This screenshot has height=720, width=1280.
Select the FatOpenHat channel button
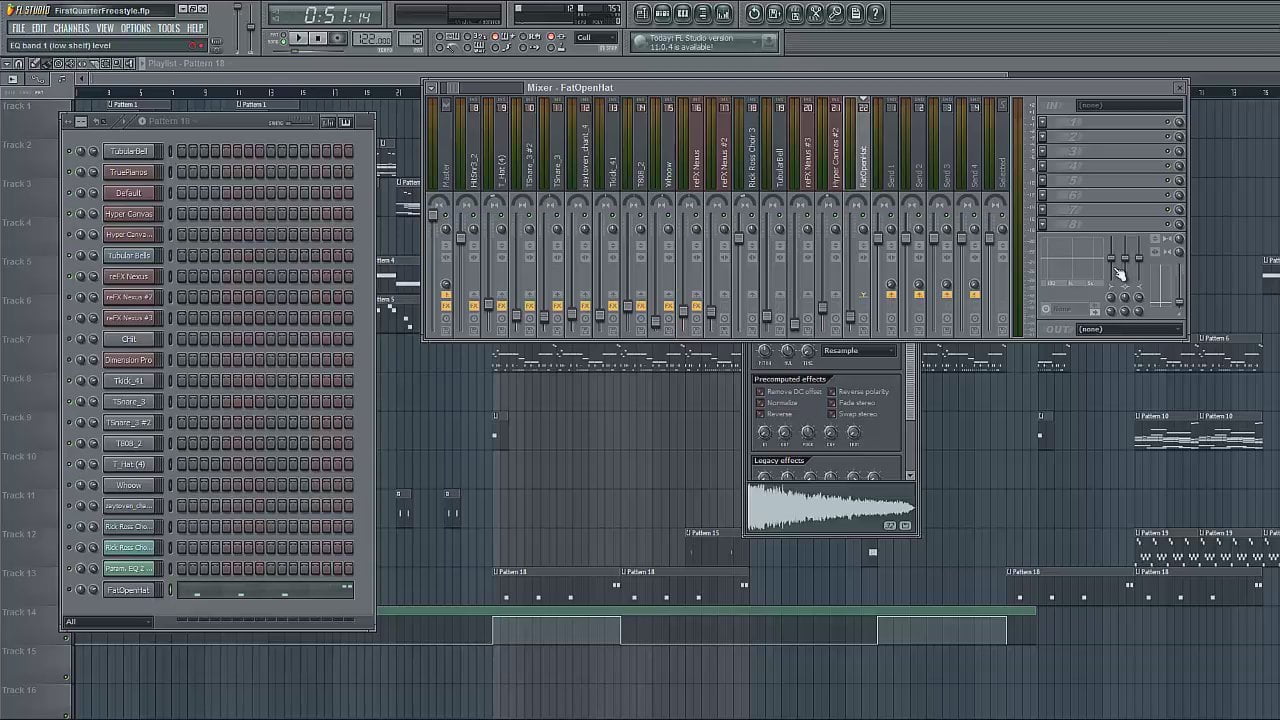[x=129, y=590]
